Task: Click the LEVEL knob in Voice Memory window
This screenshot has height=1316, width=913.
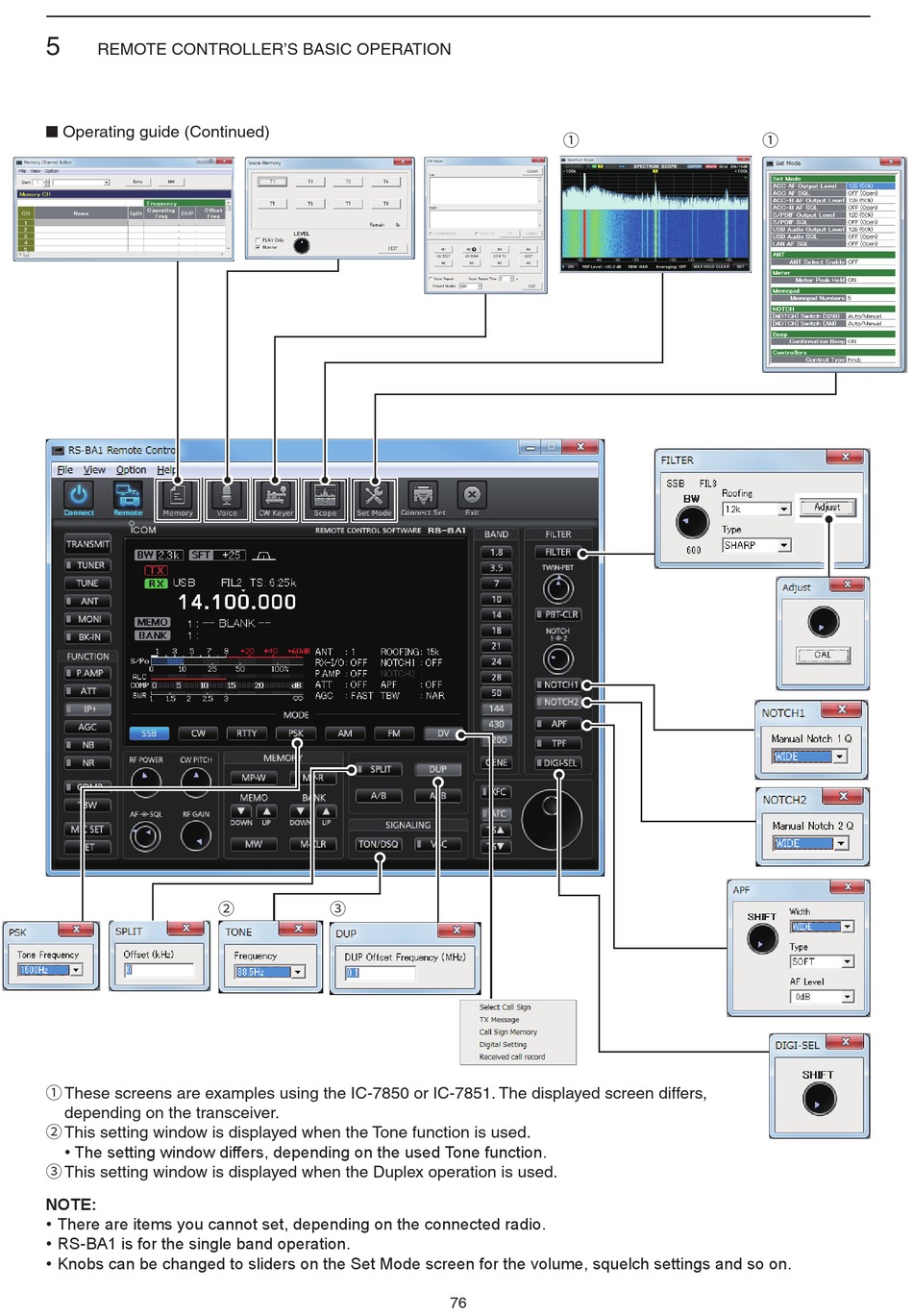Action: 302,245
